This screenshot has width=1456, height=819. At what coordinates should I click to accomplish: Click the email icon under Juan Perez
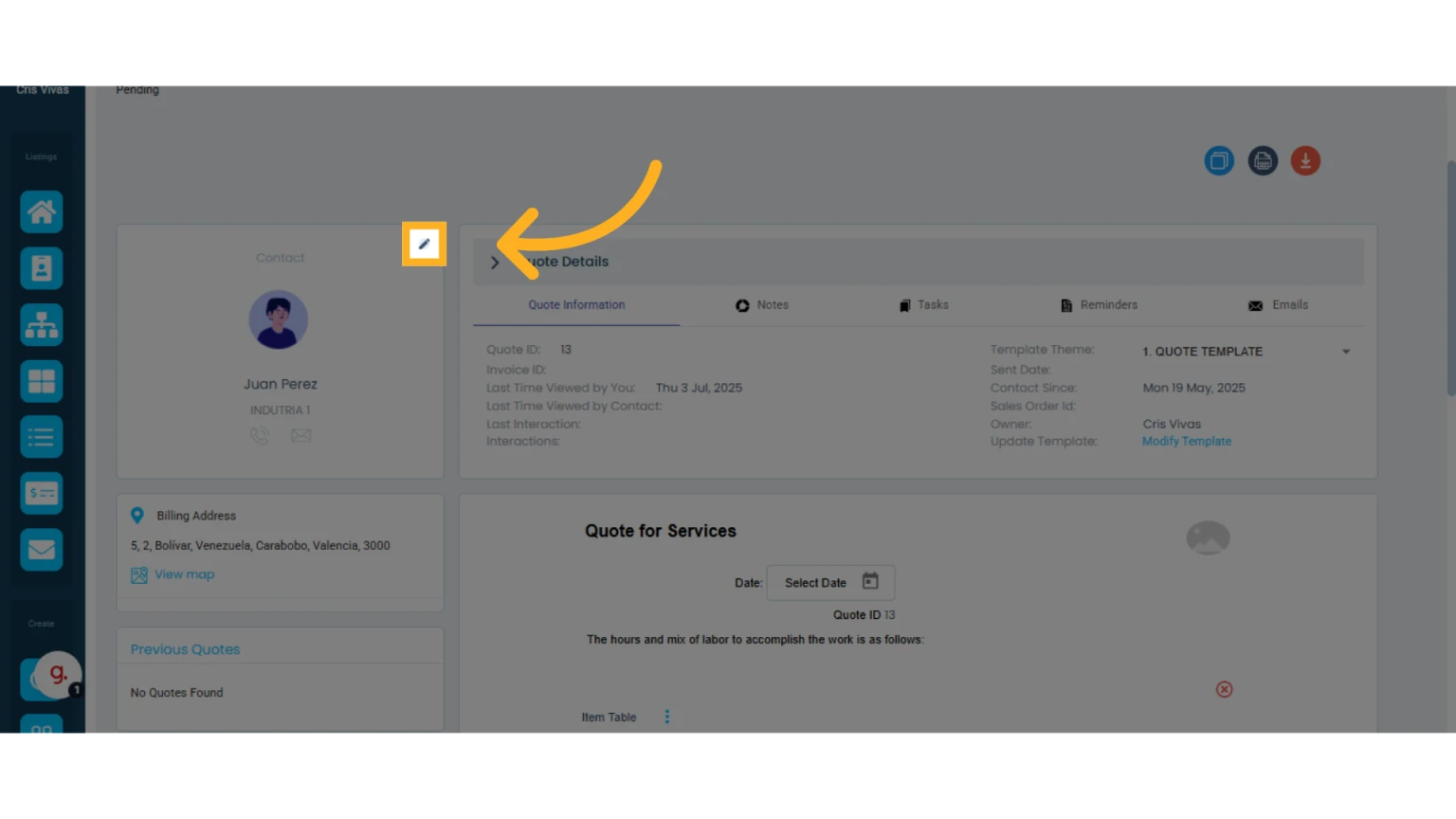click(x=300, y=435)
